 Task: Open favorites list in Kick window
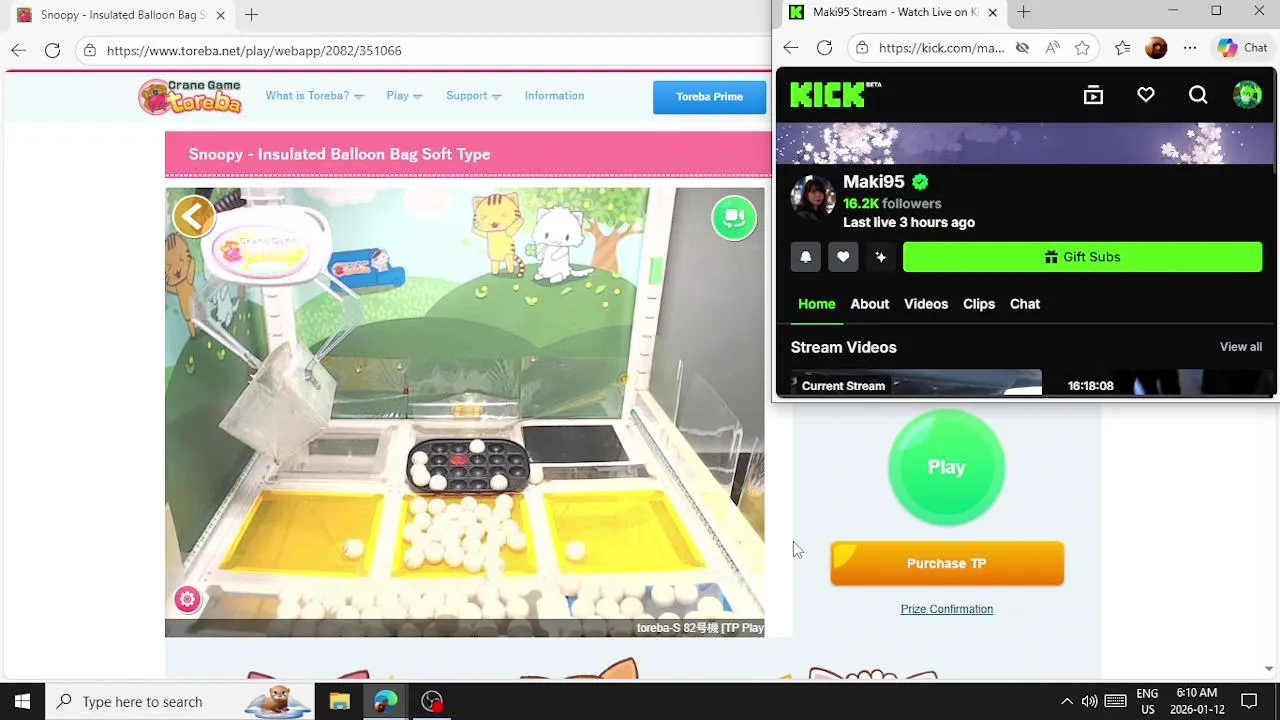pyautogui.click(x=1123, y=48)
